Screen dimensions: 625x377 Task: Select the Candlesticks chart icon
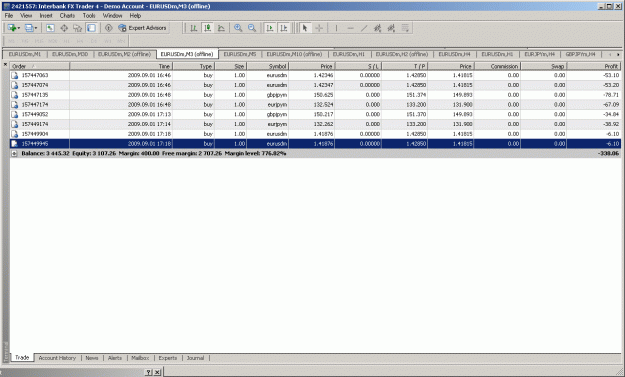click(208, 28)
